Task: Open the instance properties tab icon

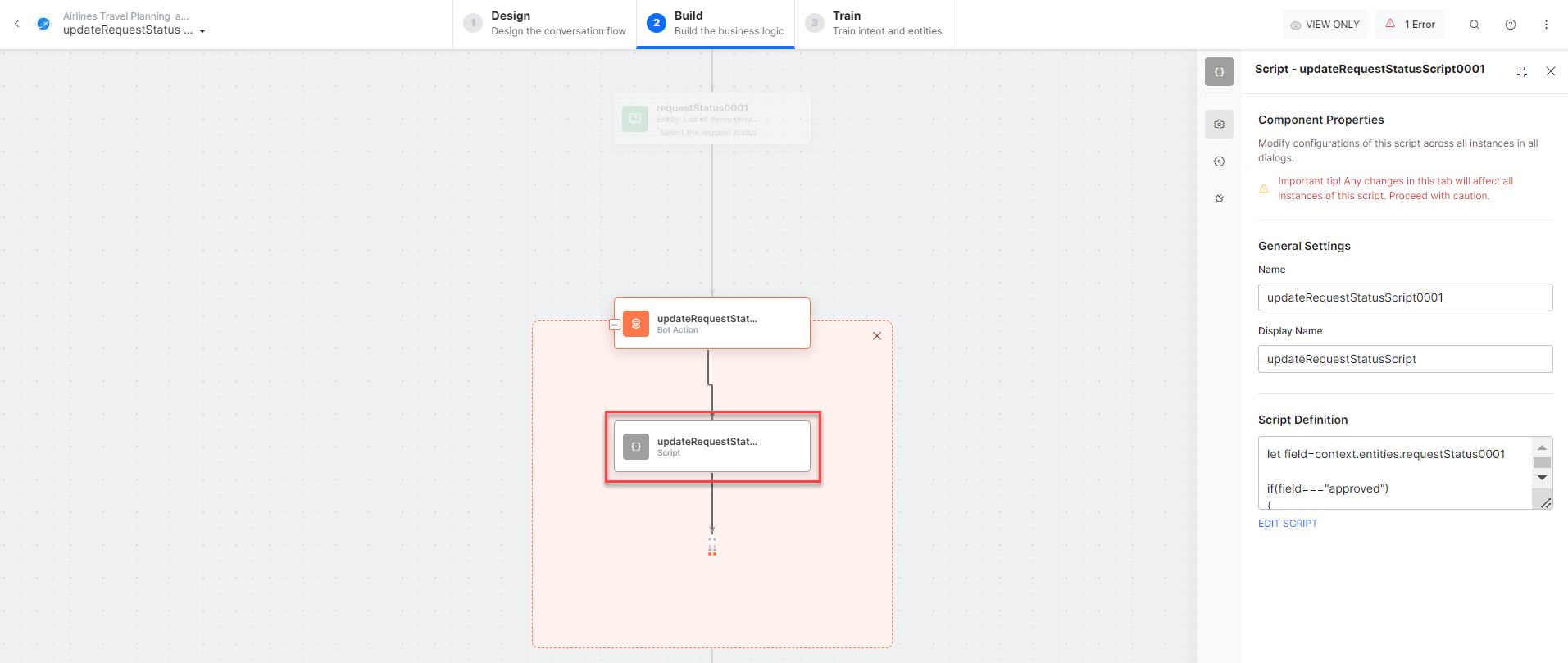Action: (x=1219, y=161)
